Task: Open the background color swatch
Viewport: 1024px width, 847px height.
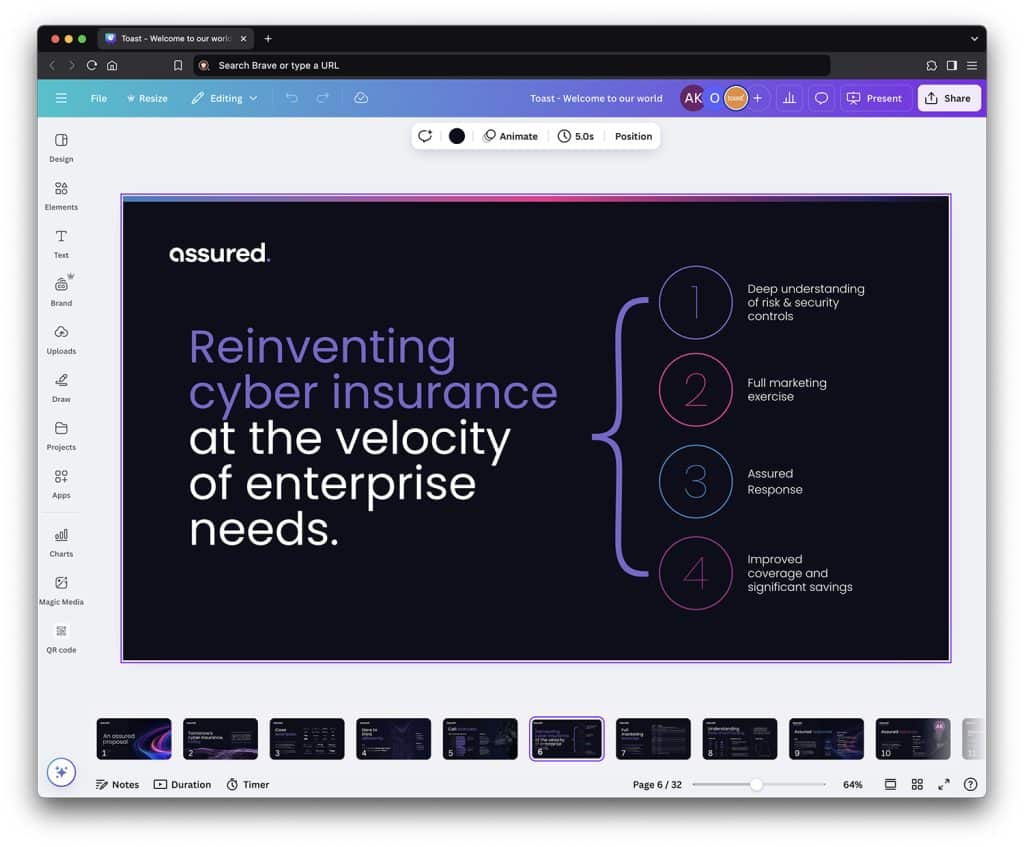Action: coord(456,136)
